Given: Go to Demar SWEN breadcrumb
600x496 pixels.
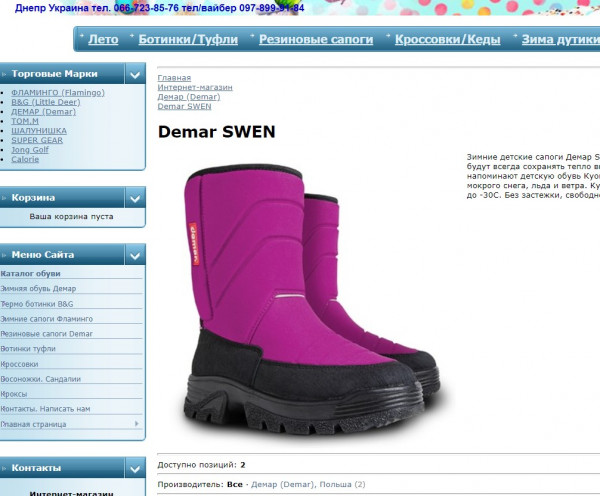Looking at the screenshot, I should (x=184, y=106).
